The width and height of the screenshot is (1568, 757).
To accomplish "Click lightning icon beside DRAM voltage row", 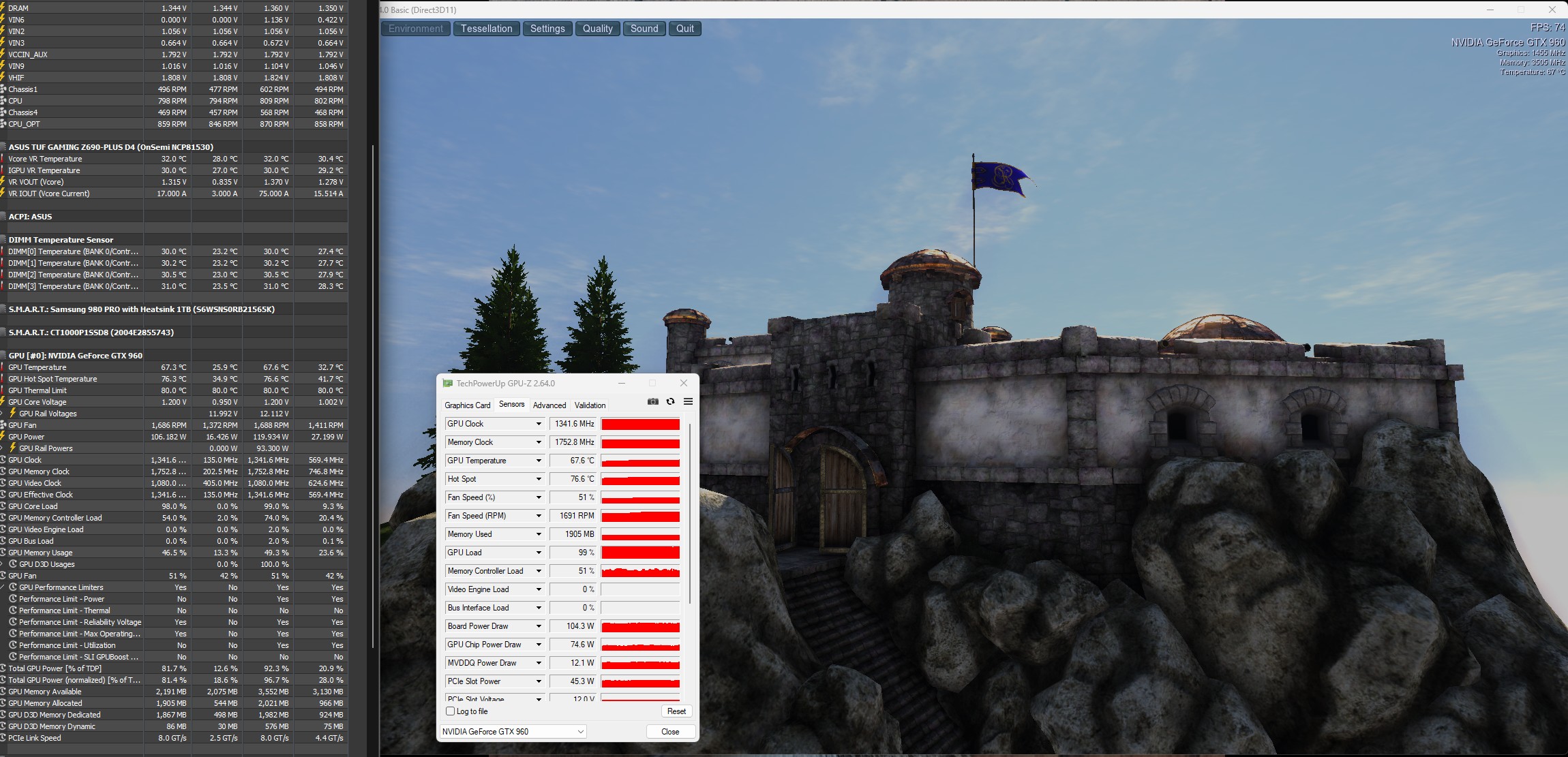I will point(3,8).
